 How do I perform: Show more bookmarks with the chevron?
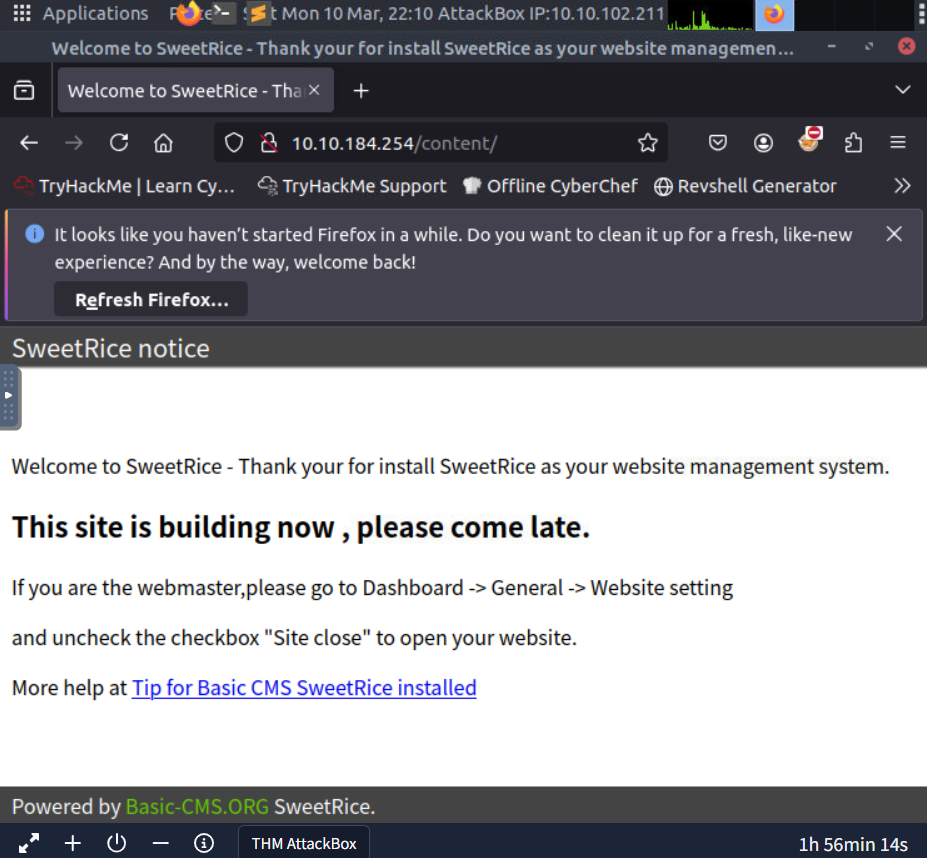(902, 186)
